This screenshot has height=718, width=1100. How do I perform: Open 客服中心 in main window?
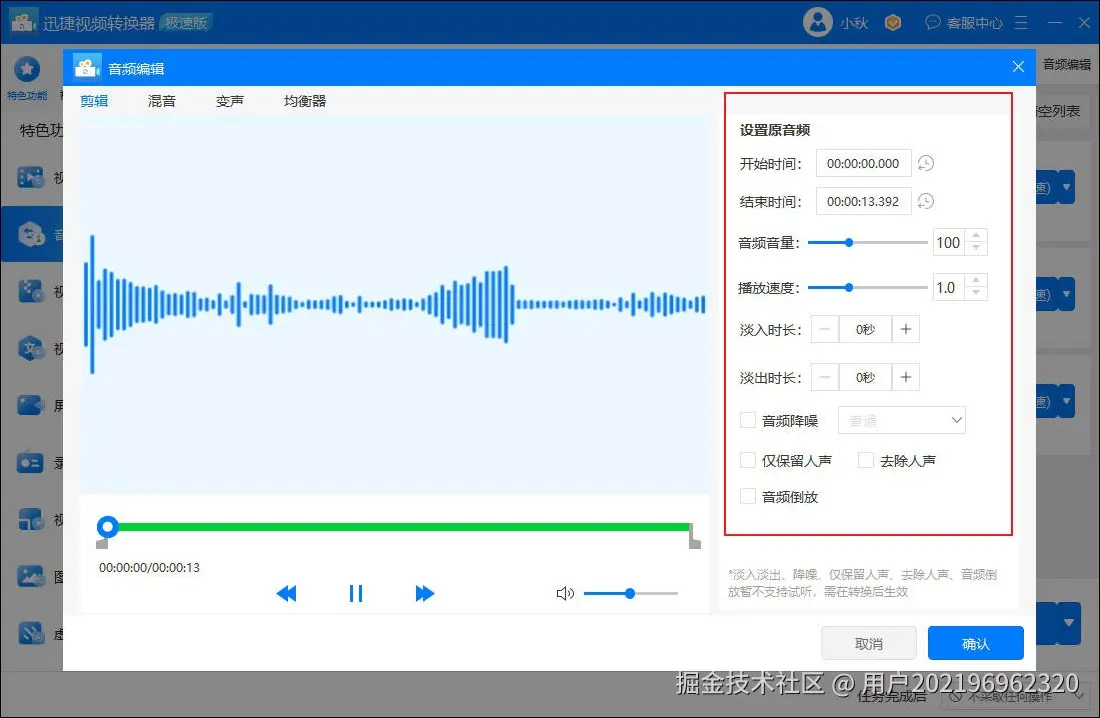tap(964, 23)
